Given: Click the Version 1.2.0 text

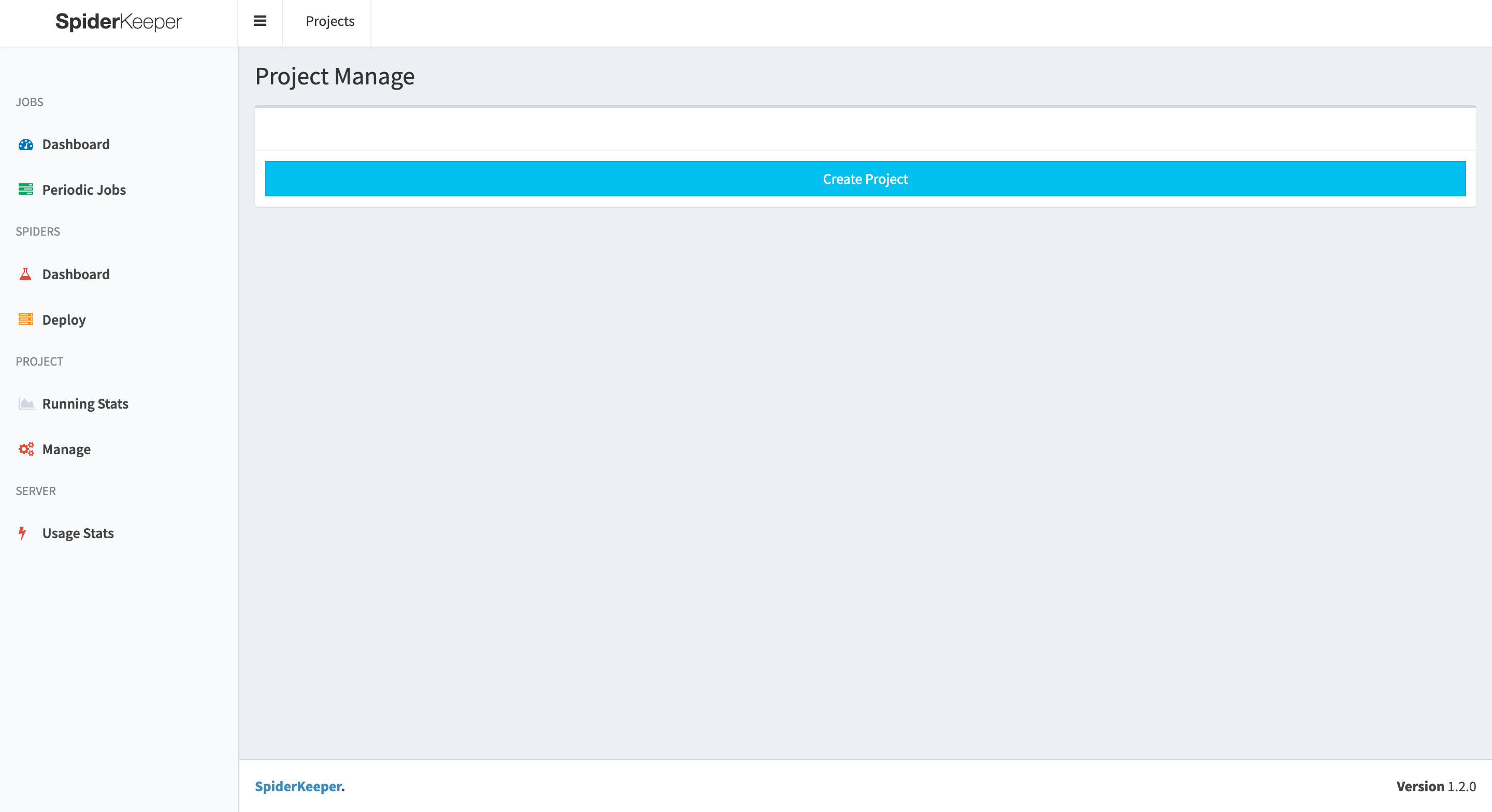Looking at the screenshot, I should pyautogui.click(x=1436, y=786).
